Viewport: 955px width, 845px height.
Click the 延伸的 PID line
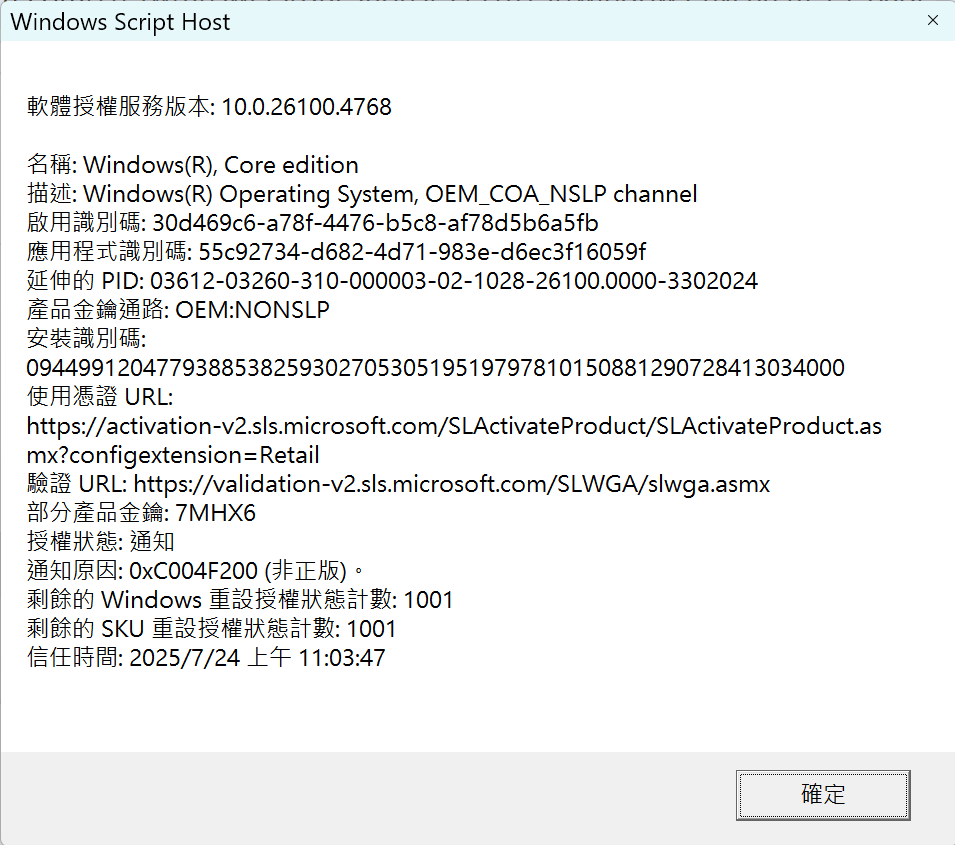(392, 281)
